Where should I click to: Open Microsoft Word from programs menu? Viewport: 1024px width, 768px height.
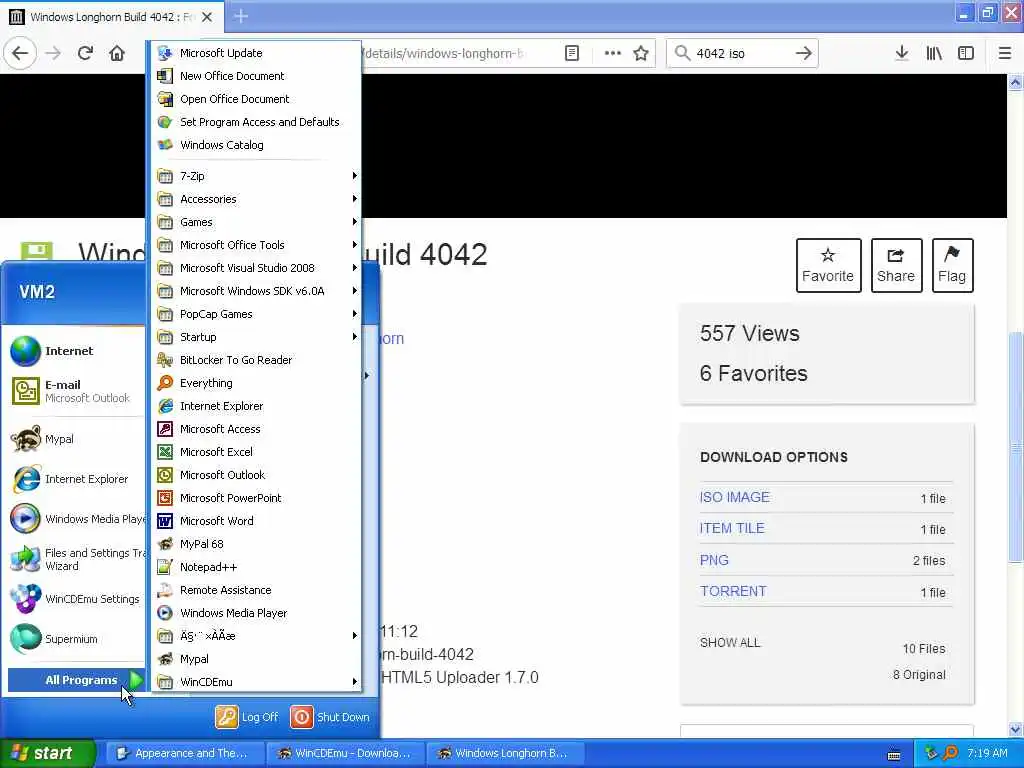pos(256,520)
